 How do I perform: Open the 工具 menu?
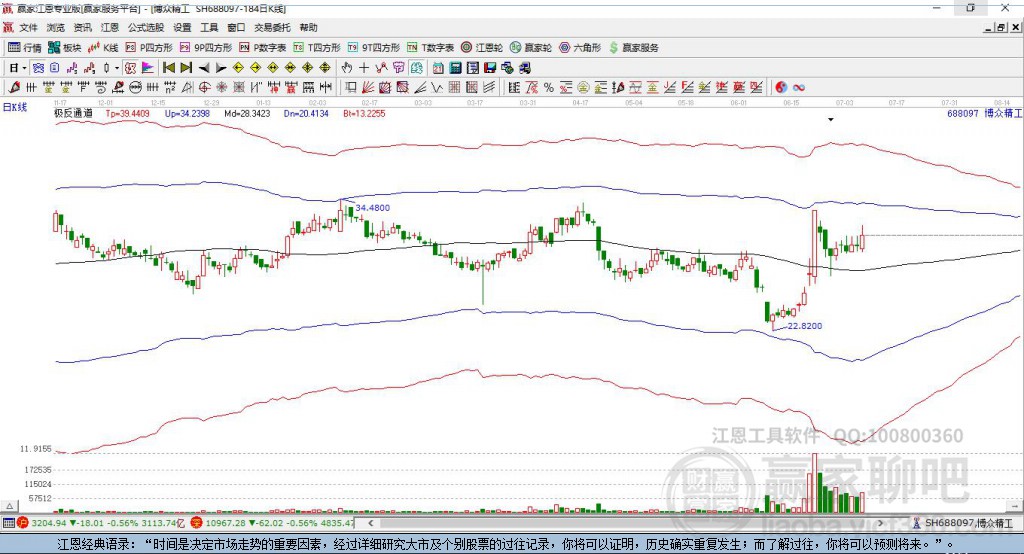(x=209, y=27)
